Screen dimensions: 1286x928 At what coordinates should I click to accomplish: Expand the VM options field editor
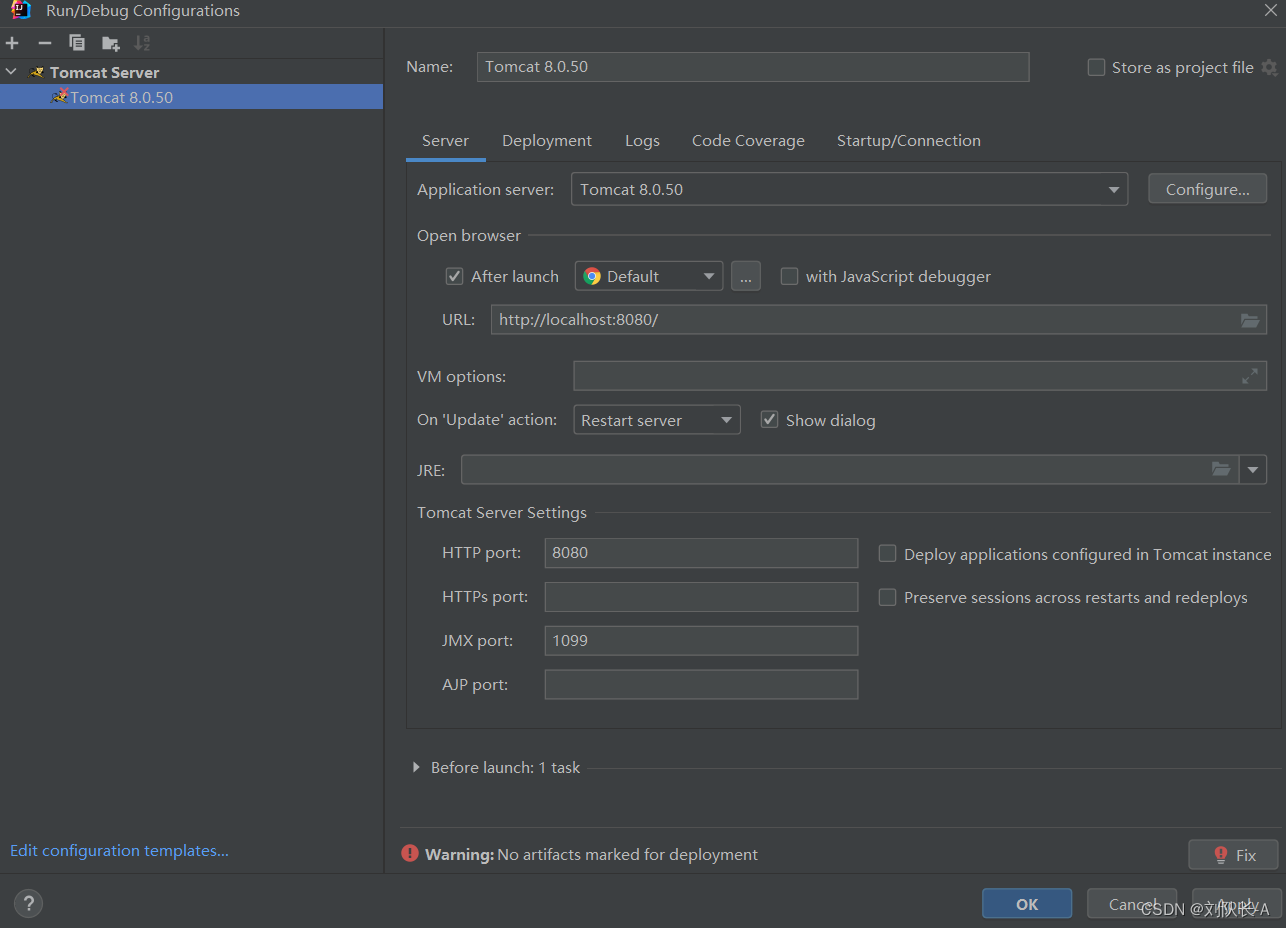1250,376
